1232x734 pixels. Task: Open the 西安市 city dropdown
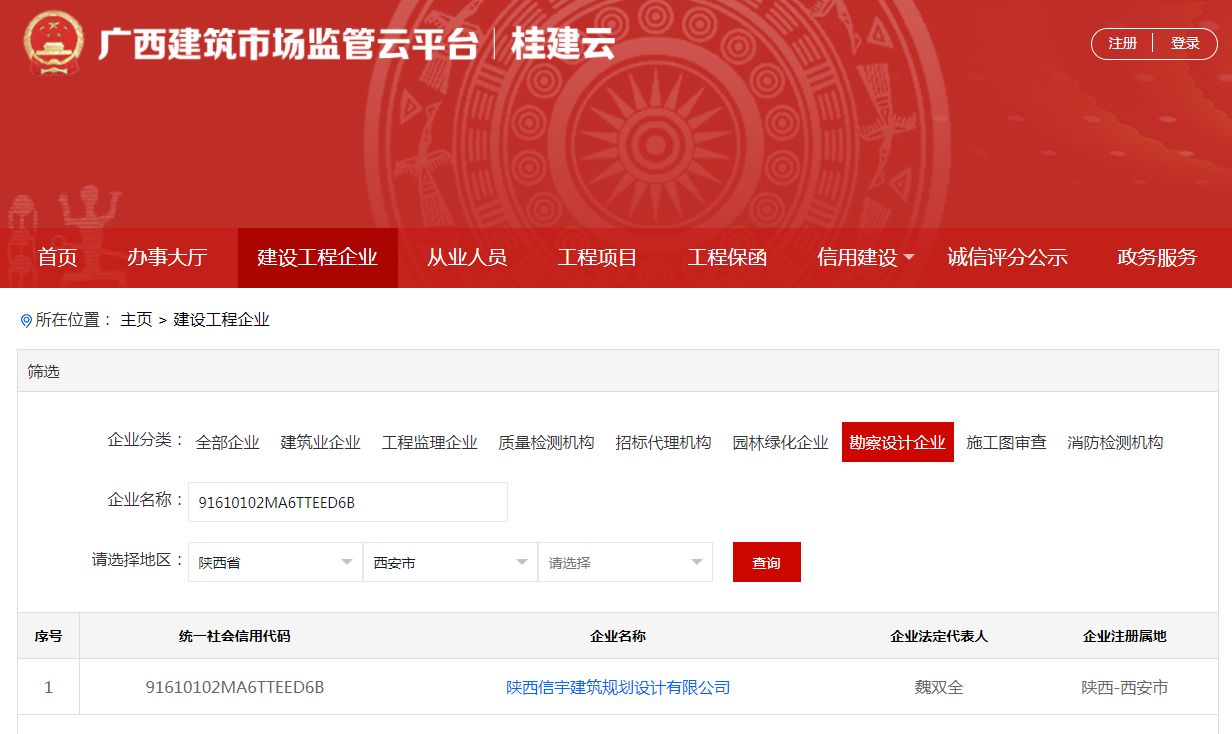click(x=450, y=562)
